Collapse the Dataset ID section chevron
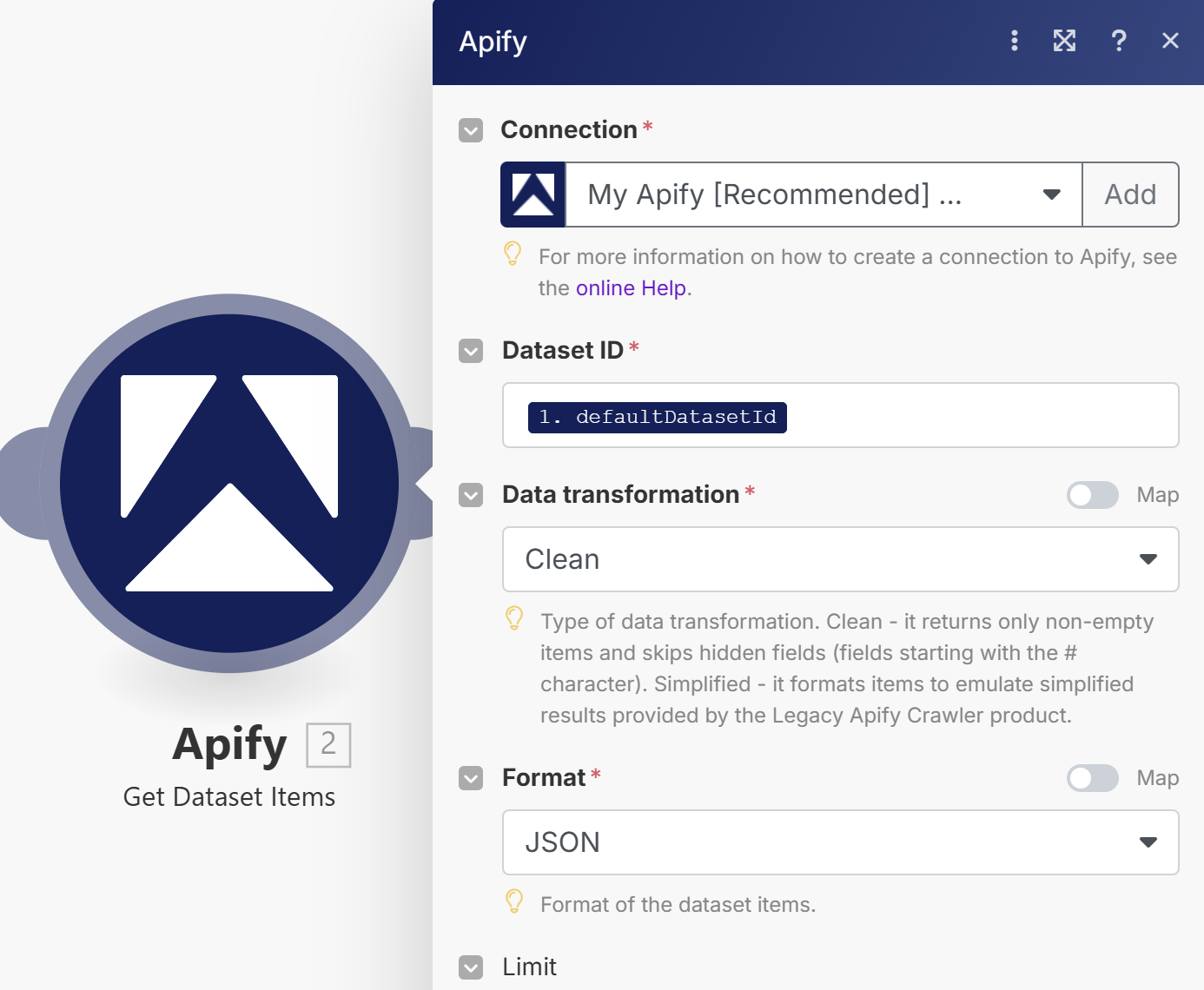Screen dimensions: 1204x990 (x=471, y=351)
